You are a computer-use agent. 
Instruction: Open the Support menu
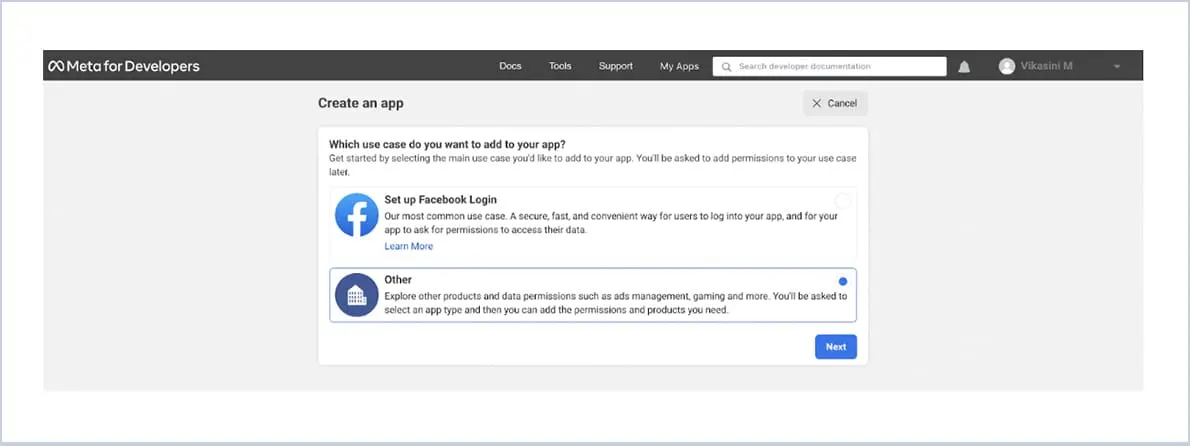point(615,66)
